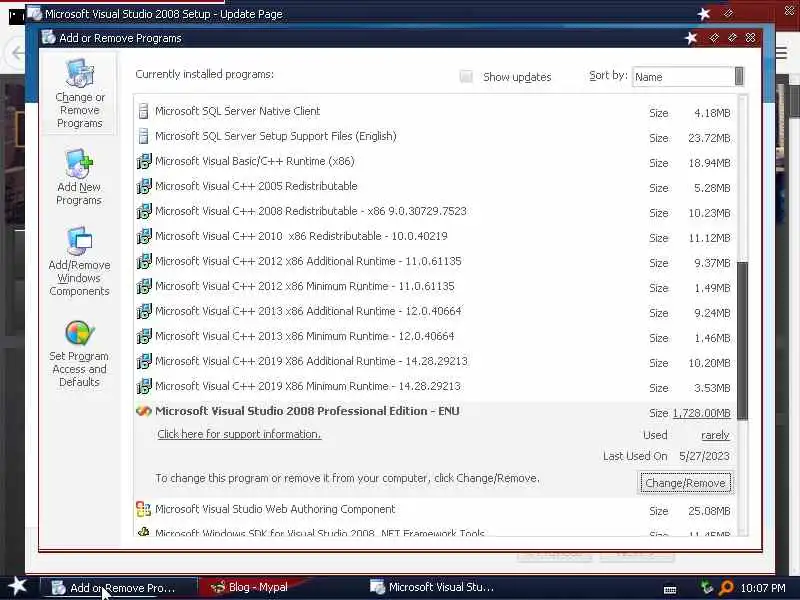Screen dimensions: 800x600
Task: Click the 10:07 PM clock
Action: [762, 588]
